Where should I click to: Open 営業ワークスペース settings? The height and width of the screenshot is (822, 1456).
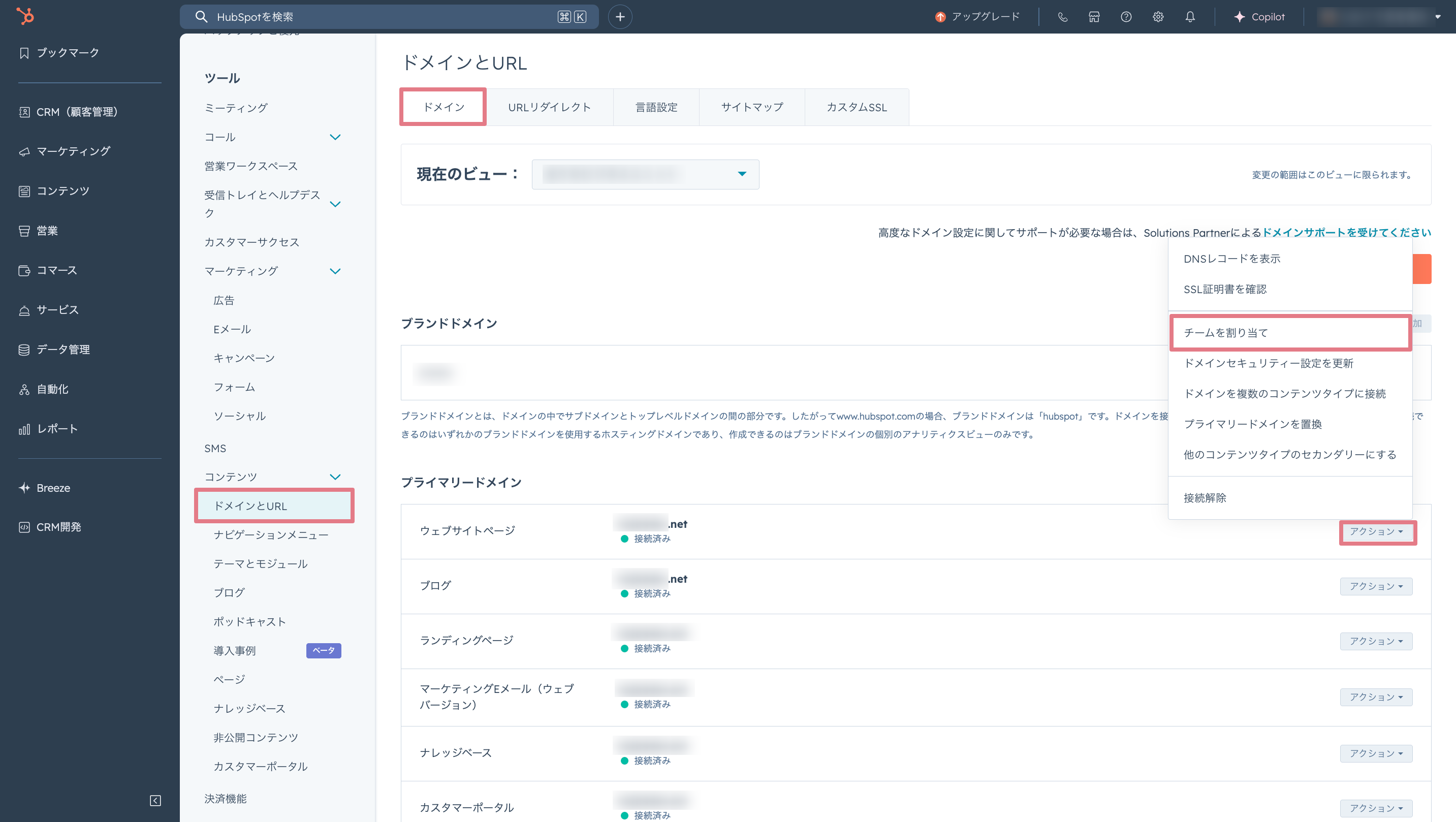click(x=251, y=166)
